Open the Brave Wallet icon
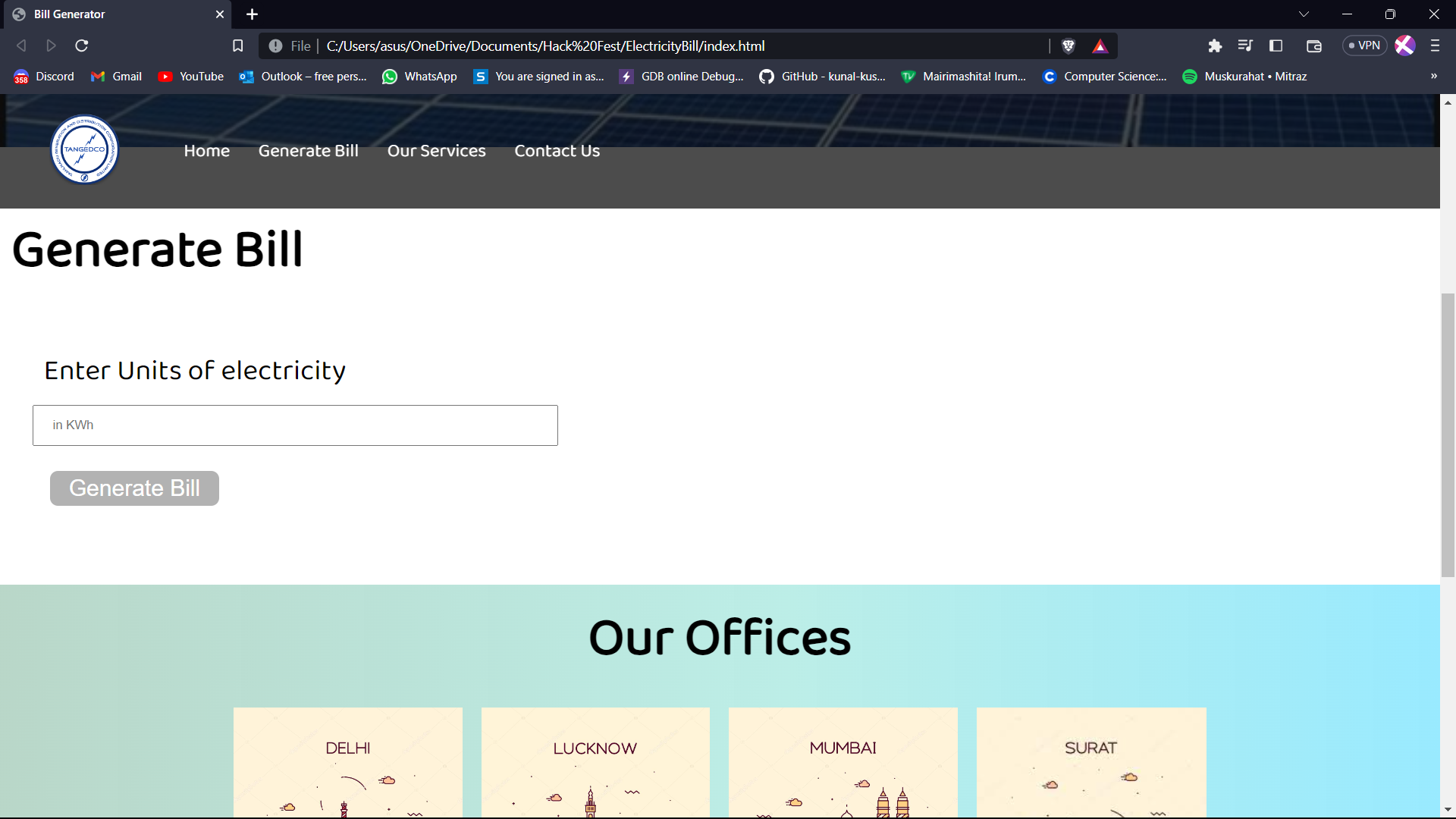 [1314, 46]
